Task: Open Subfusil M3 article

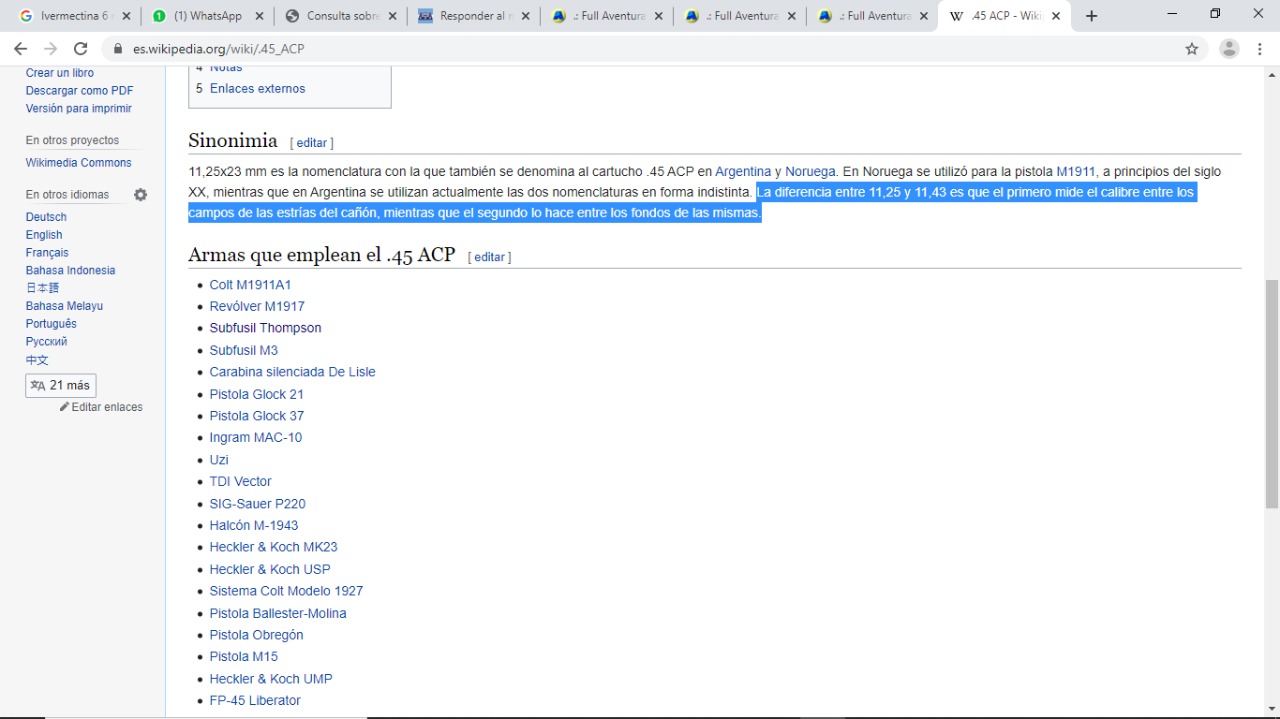Action: [x=244, y=351]
